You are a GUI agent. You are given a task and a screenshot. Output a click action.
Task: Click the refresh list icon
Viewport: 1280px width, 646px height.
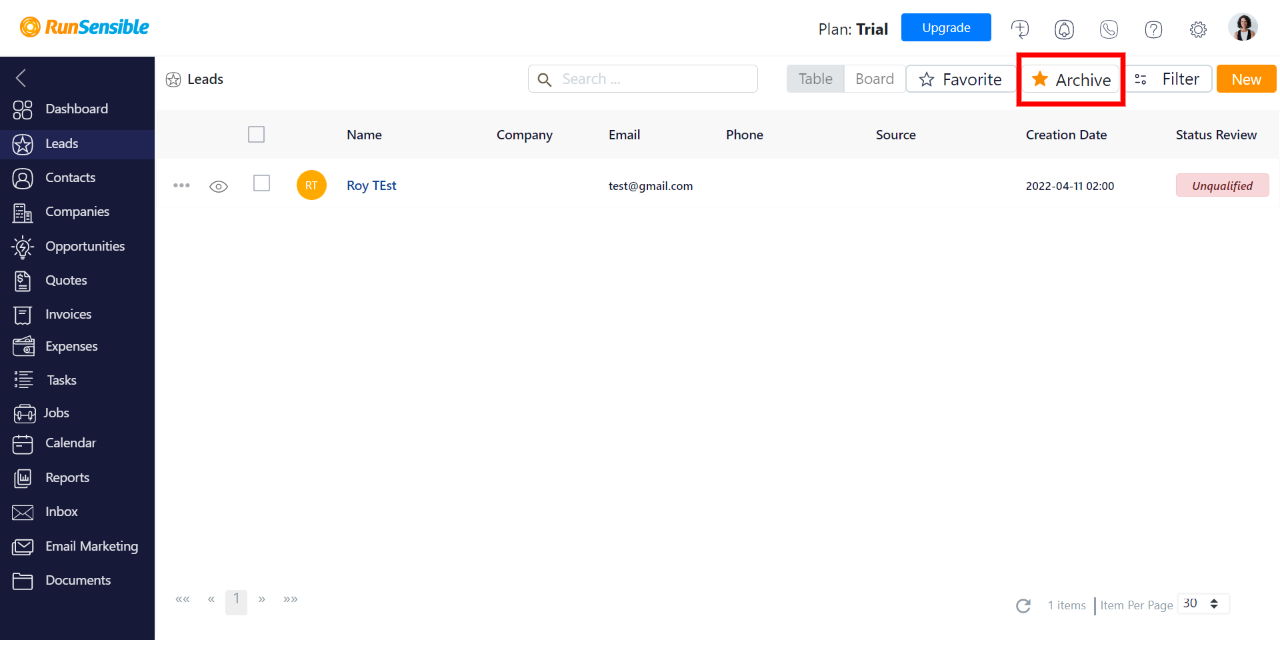1023,606
